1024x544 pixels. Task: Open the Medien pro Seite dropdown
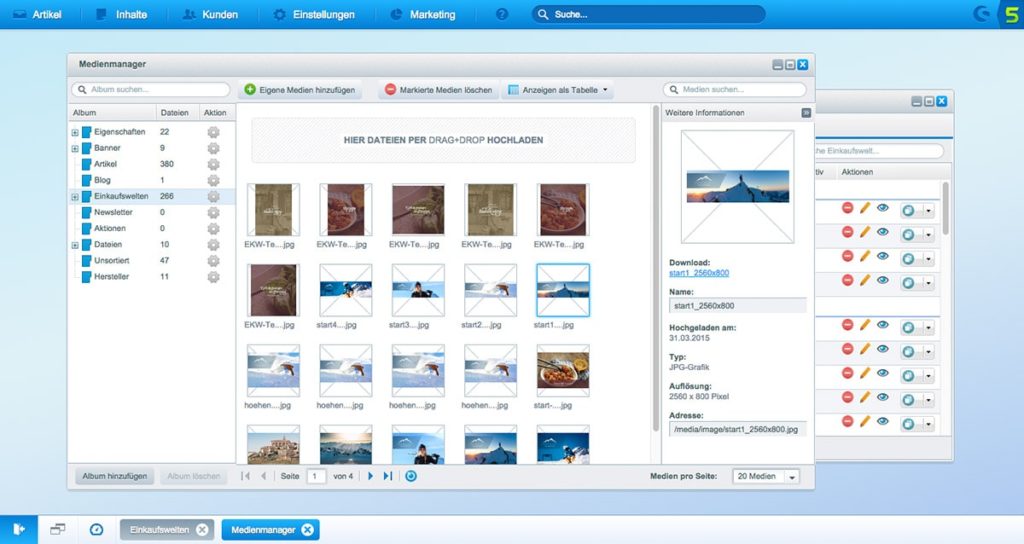coord(765,476)
